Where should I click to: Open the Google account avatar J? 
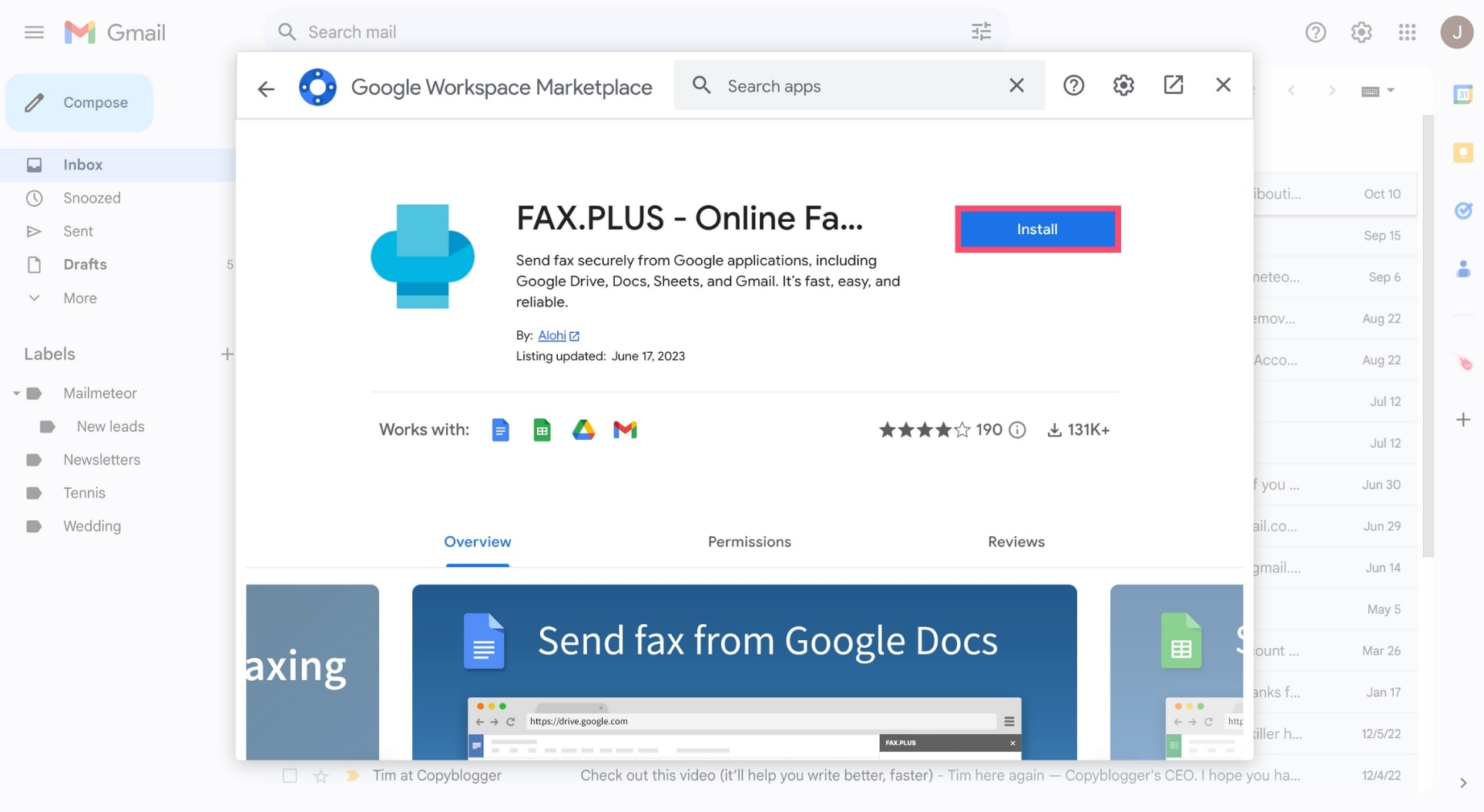coord(1456,32)
